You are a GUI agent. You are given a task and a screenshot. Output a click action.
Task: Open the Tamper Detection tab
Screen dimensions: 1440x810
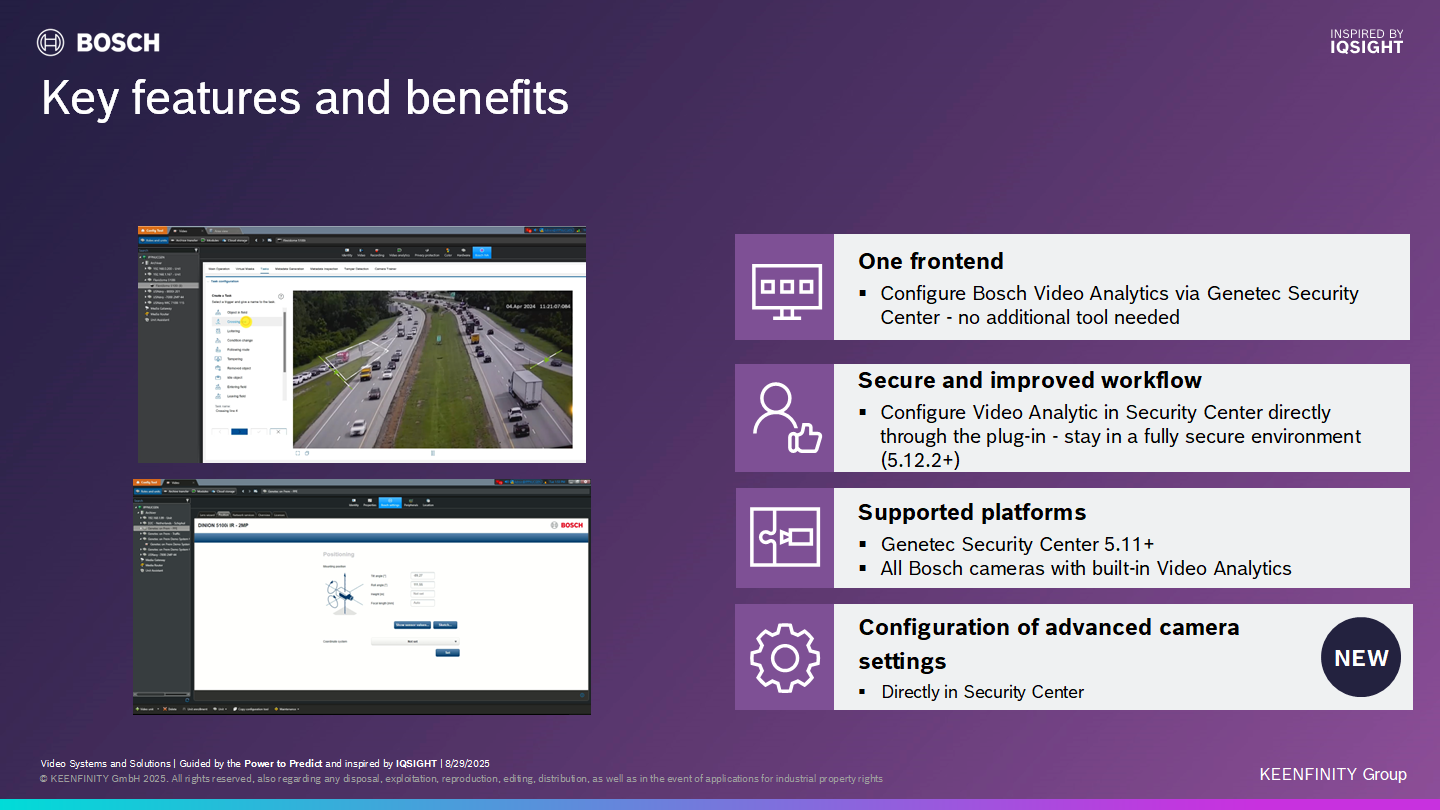tap(356, 269)
